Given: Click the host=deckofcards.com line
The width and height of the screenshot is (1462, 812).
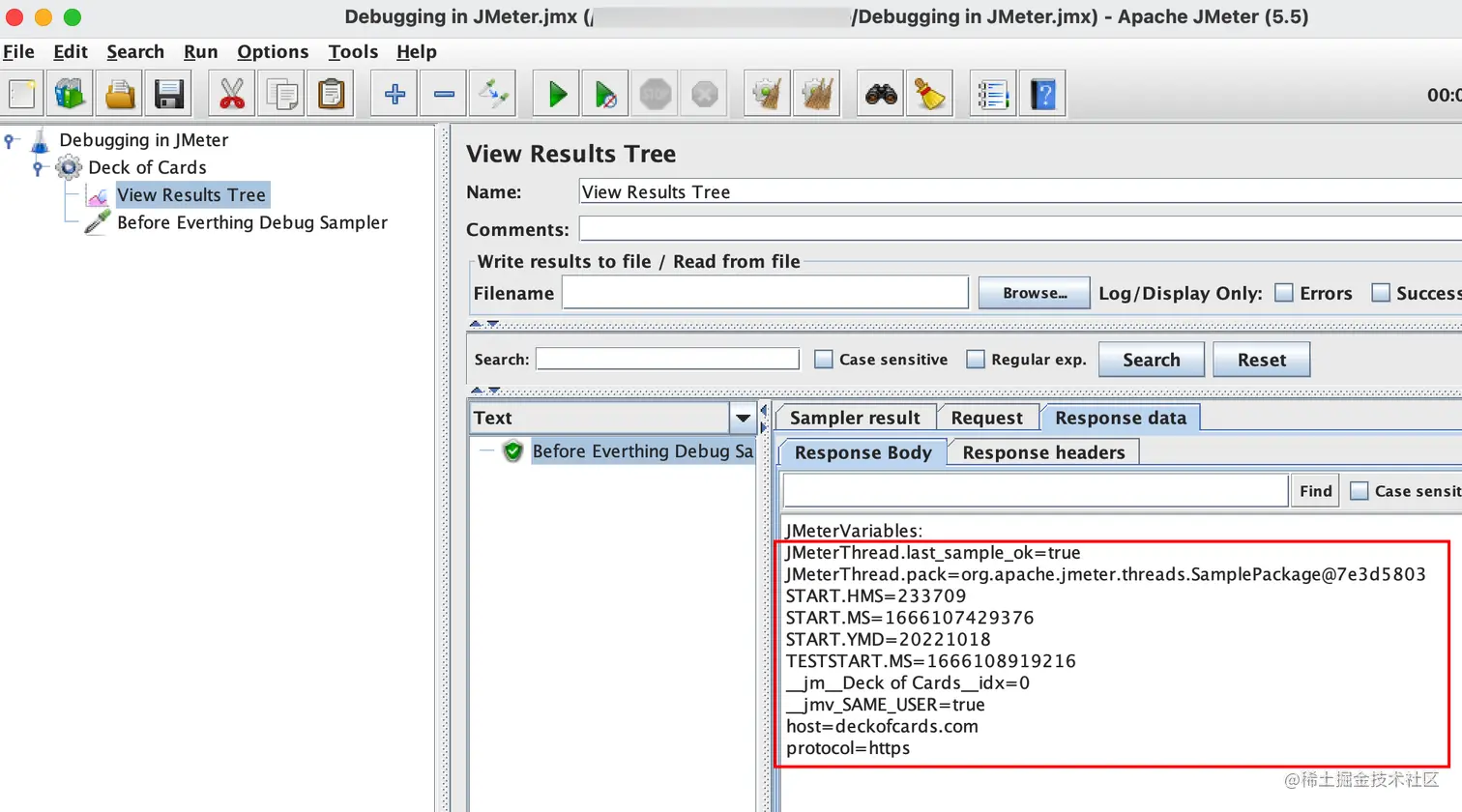Looking at the screenshot, I should click(882, 726).
